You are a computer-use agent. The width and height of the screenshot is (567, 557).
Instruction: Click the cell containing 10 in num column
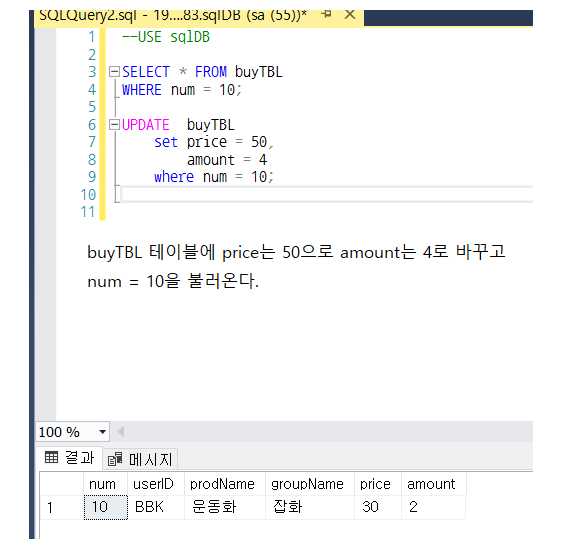coord(106,507)
